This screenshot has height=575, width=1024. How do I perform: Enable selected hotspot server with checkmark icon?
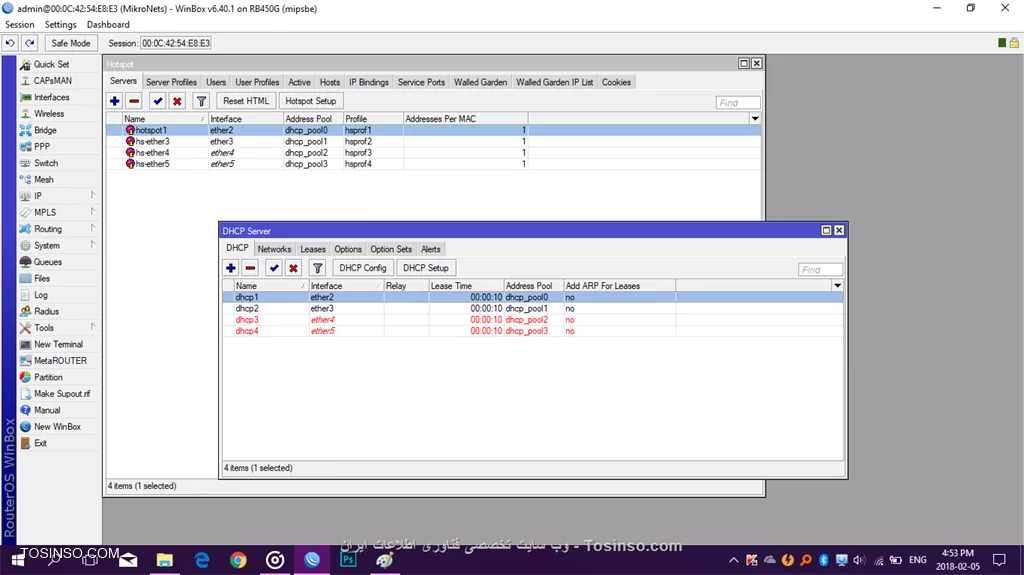coord(157,101)
